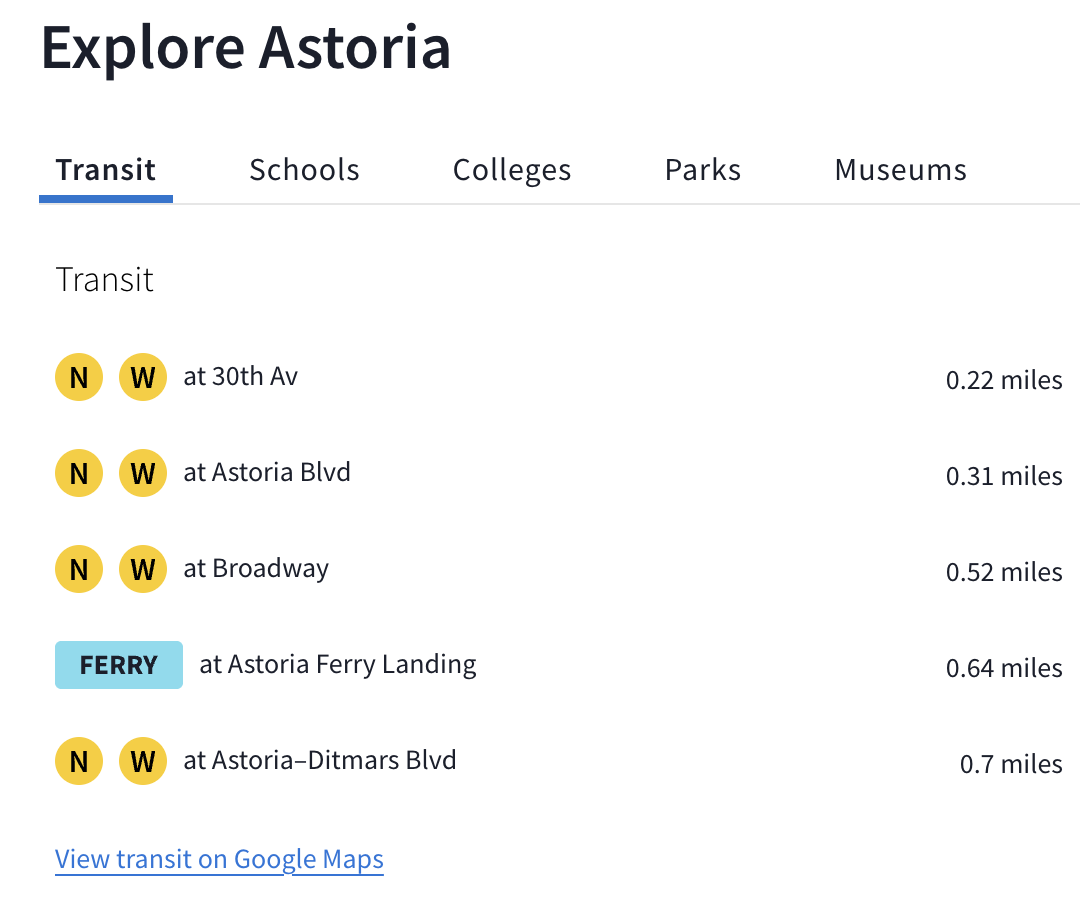Switch to the Transit tab
Viewport: 1080px width, 924px height.
coord(105,170)
